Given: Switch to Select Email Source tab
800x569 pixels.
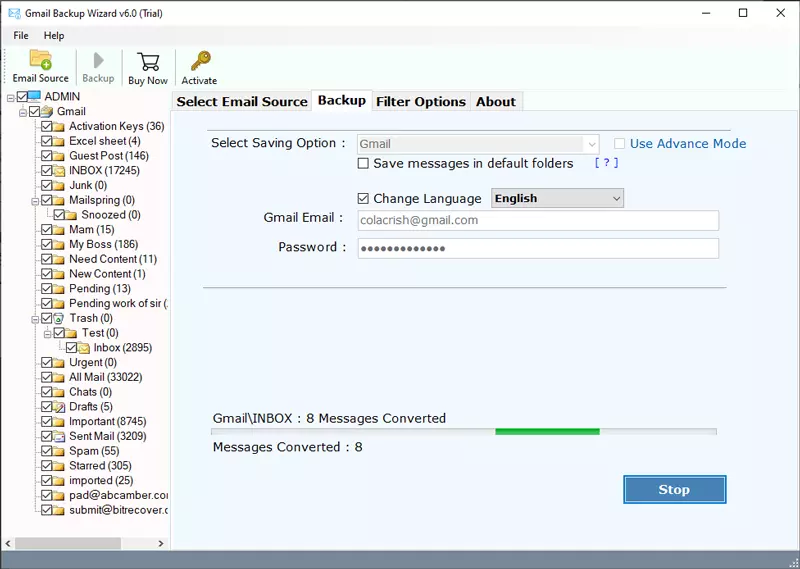Looking at the screenshot, I should pos(242,102).
